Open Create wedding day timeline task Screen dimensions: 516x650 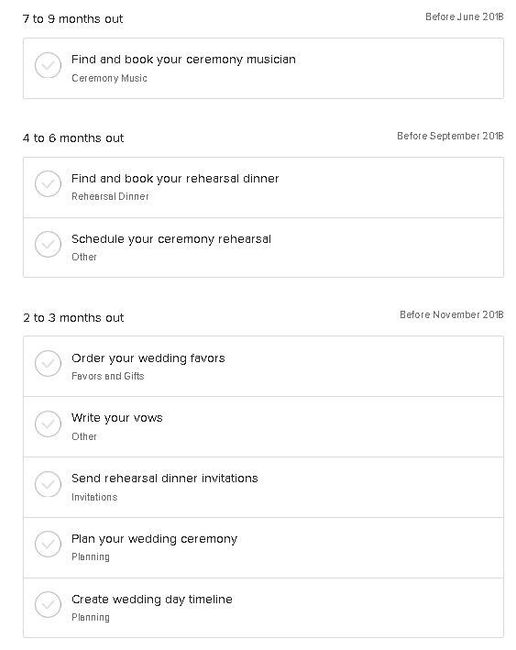click(x=152, y=599)
